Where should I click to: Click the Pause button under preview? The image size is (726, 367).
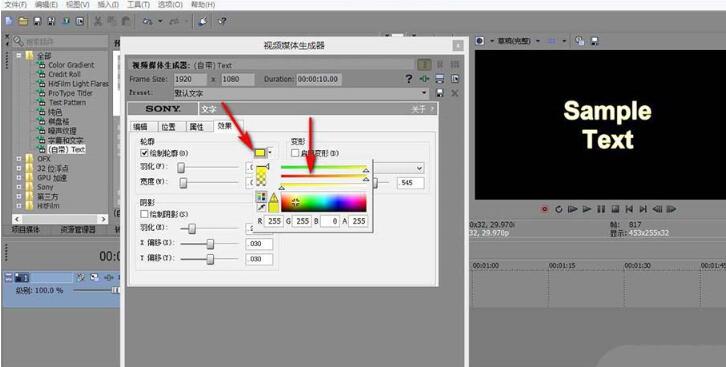pos(601,209)
